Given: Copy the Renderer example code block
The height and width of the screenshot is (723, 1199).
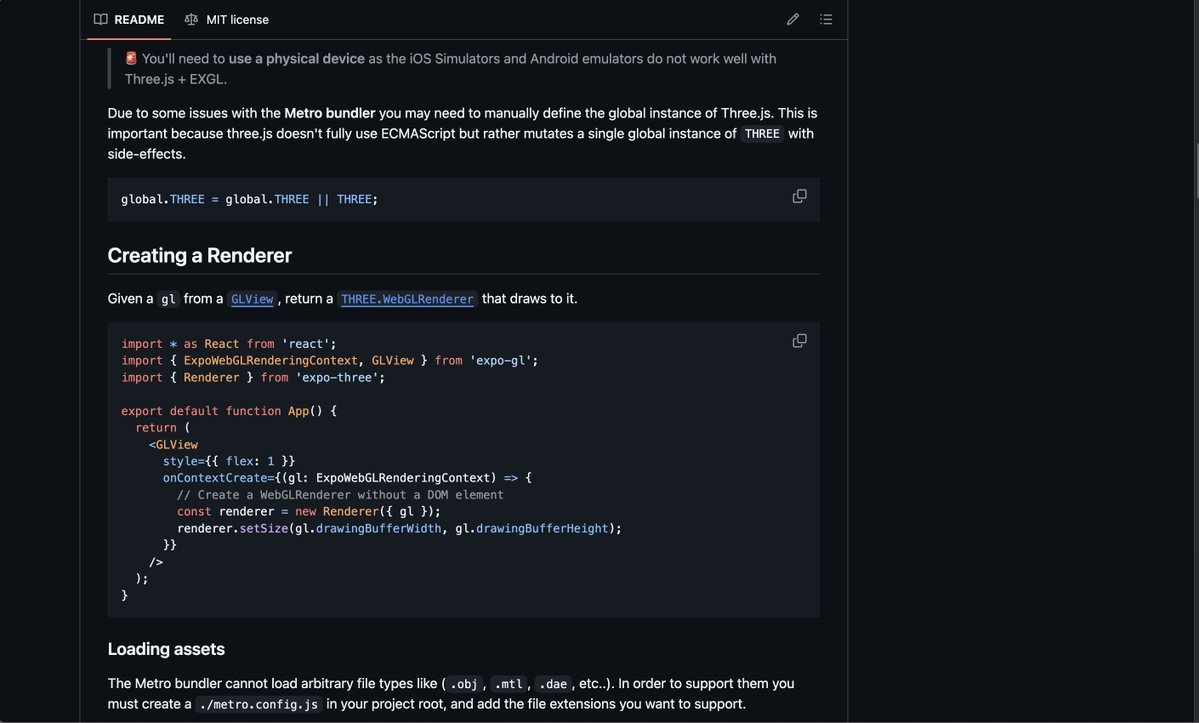Looking at the screenshot, I should [x=799, y=341].
